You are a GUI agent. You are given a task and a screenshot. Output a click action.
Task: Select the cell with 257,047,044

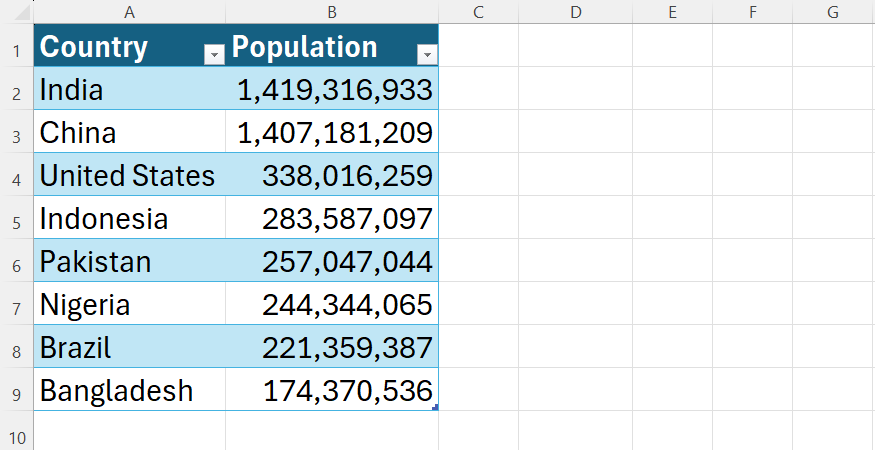click(332, 260)
